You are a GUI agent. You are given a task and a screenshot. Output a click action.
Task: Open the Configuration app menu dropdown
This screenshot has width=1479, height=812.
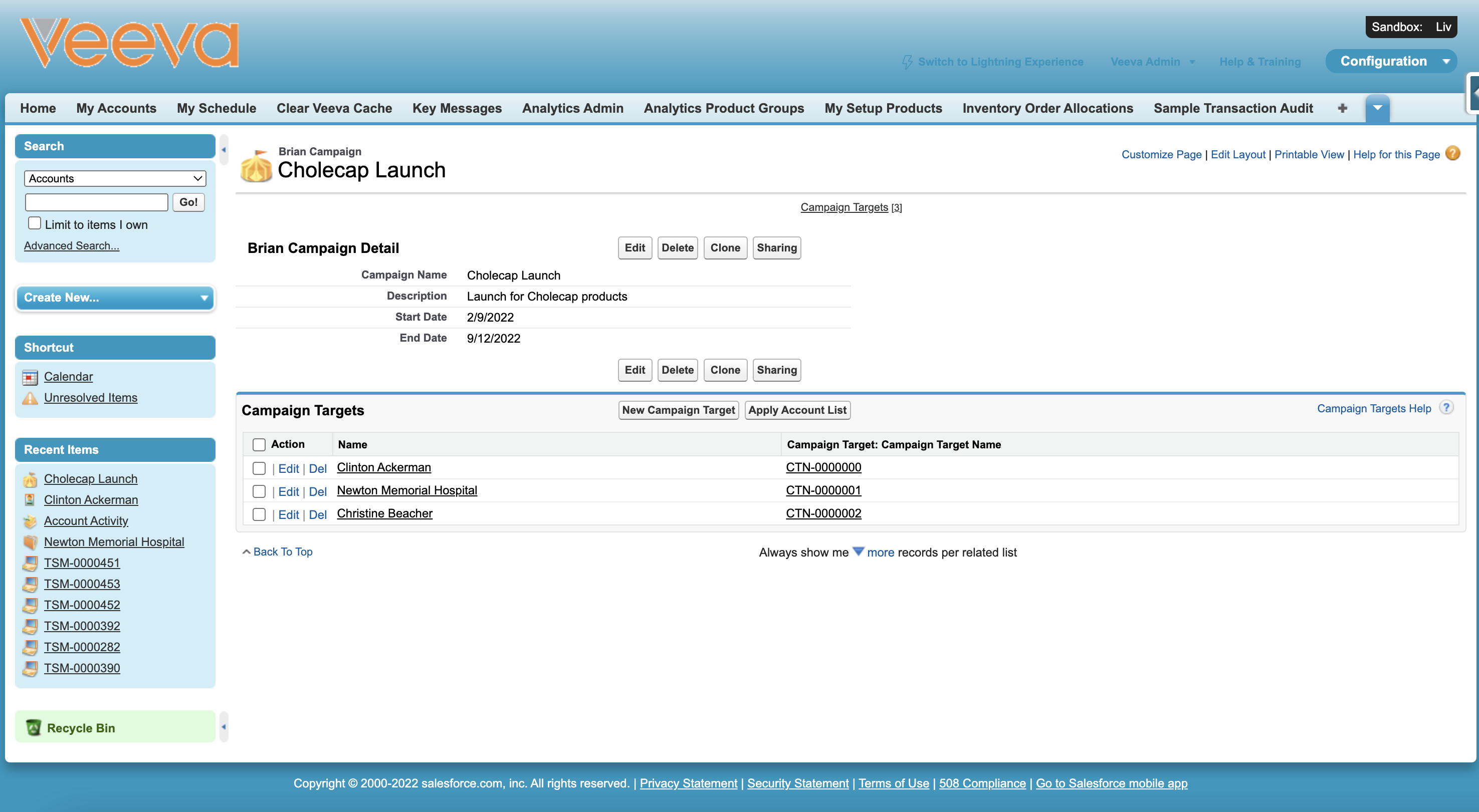coord(1446,62)
